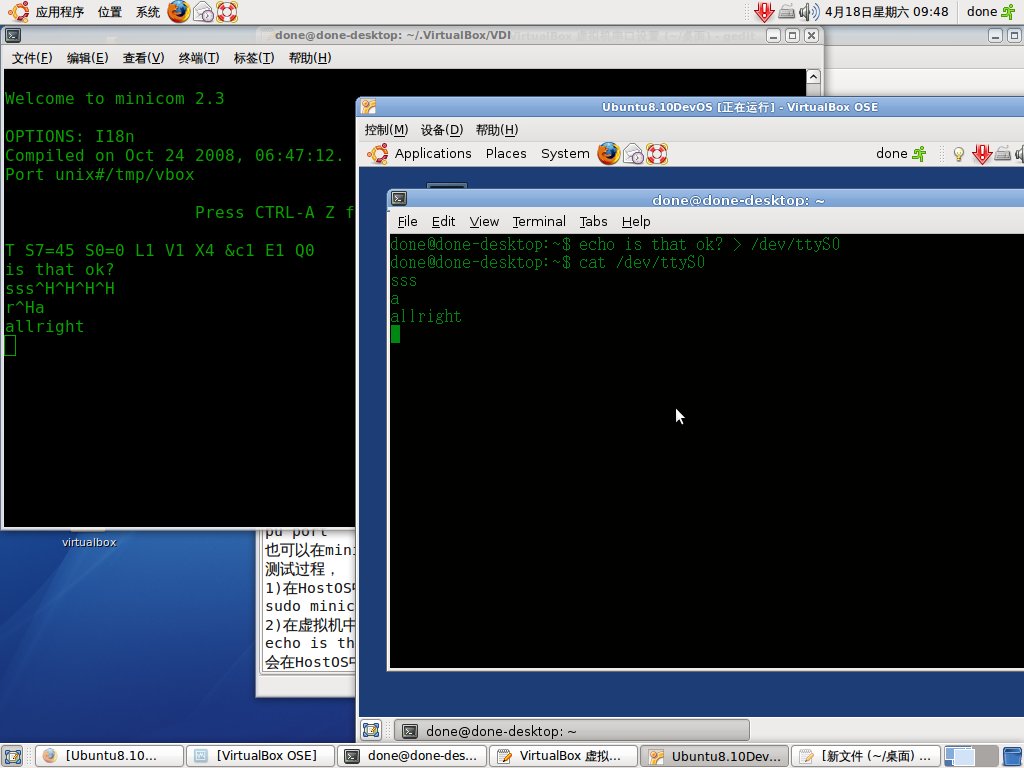Image resolution: width=1024 pixels, height=768 pixels.
Task: Click the help lifesaver icon in host panel
Action: click(229, 12)
